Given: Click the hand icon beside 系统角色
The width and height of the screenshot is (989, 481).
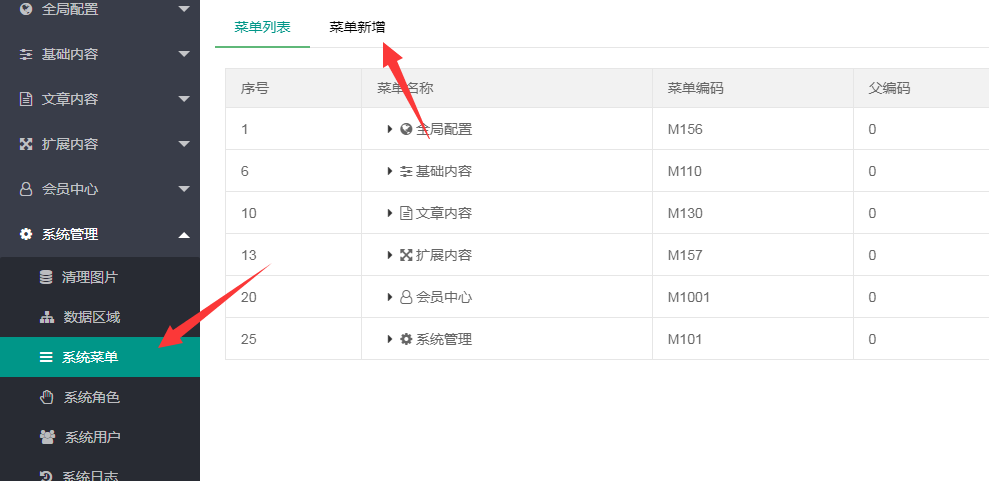Looking at the screenshot, I should pyautogui.click(x=46, y=397).
